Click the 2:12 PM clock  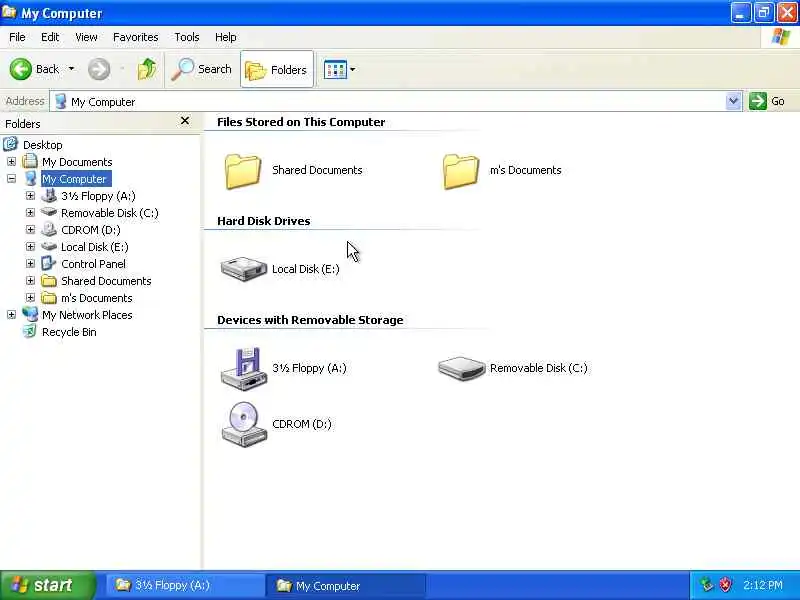click(763, 585)
